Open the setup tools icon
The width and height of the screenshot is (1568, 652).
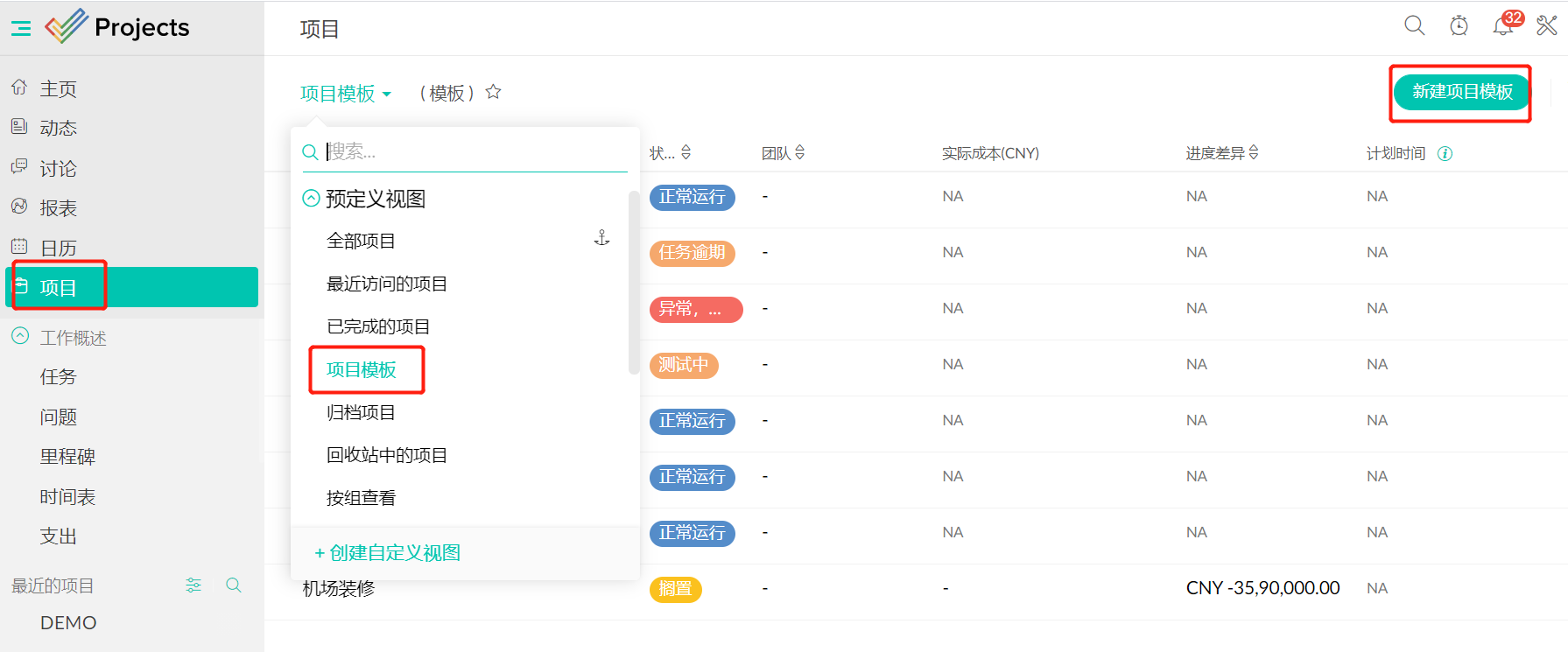click(1547, 26)
